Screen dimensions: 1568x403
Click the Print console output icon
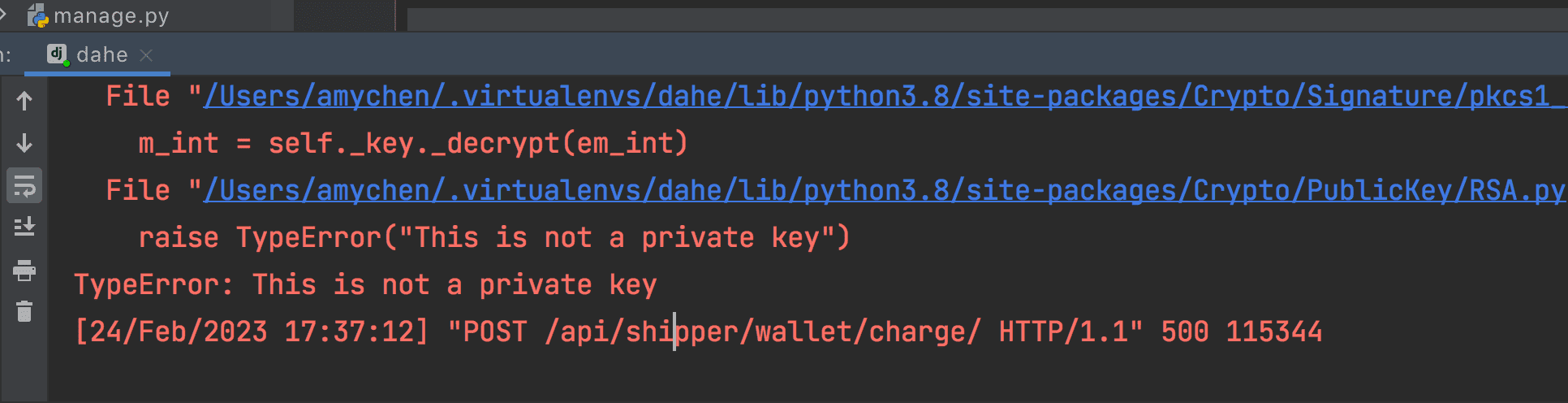click(24, 270)
